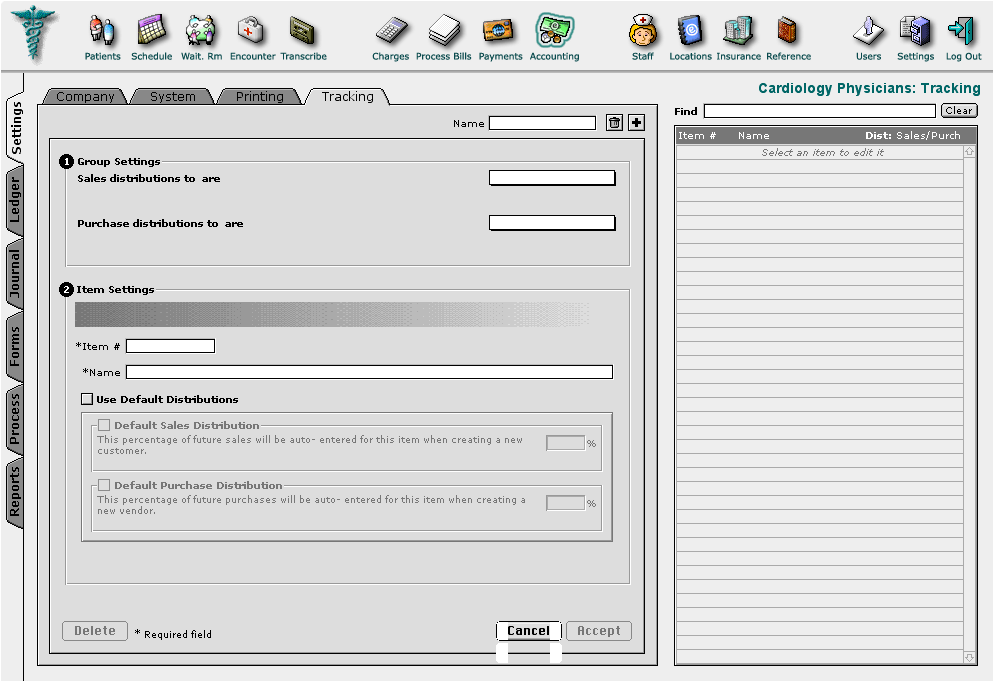Click the group Name field at top

pos(542,123)
